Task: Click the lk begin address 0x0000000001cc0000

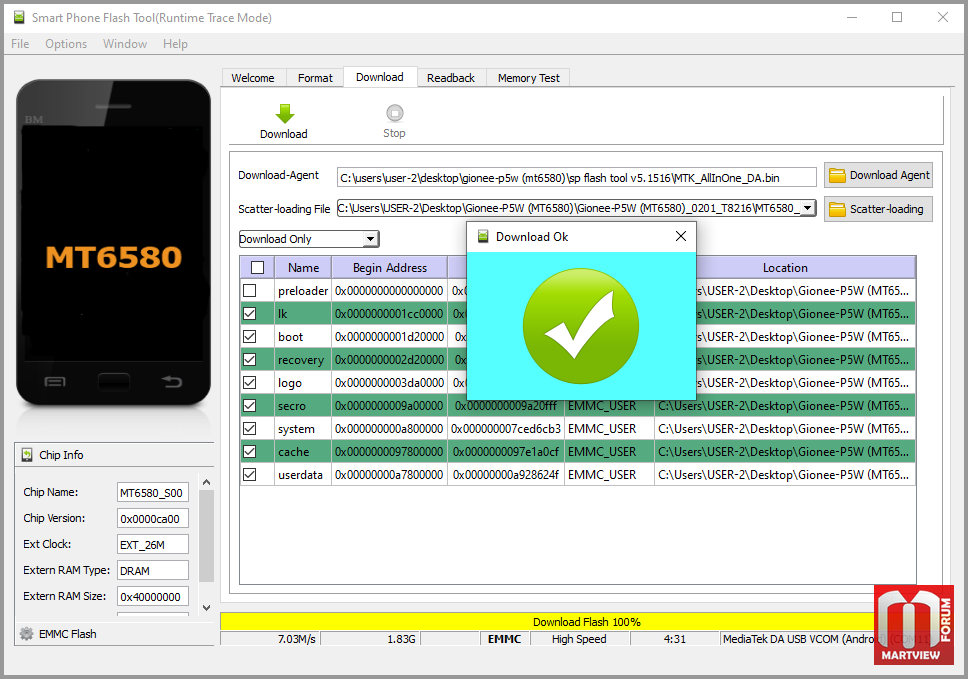Action: (390, 314)
